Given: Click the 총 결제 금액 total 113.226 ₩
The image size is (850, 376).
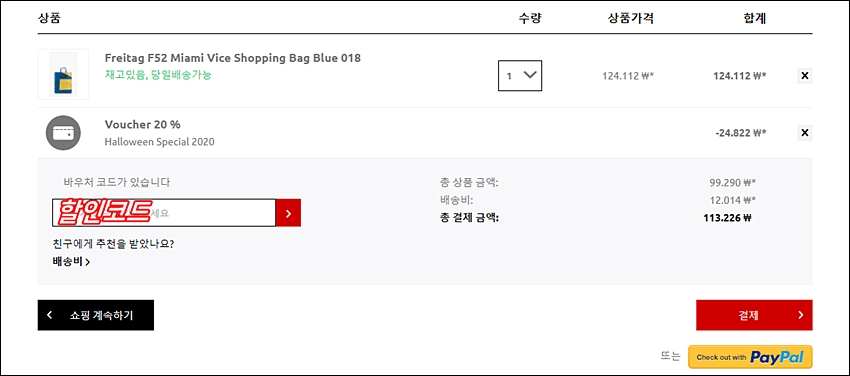Looking at the screenshot, I should click(x=727, y=218).
